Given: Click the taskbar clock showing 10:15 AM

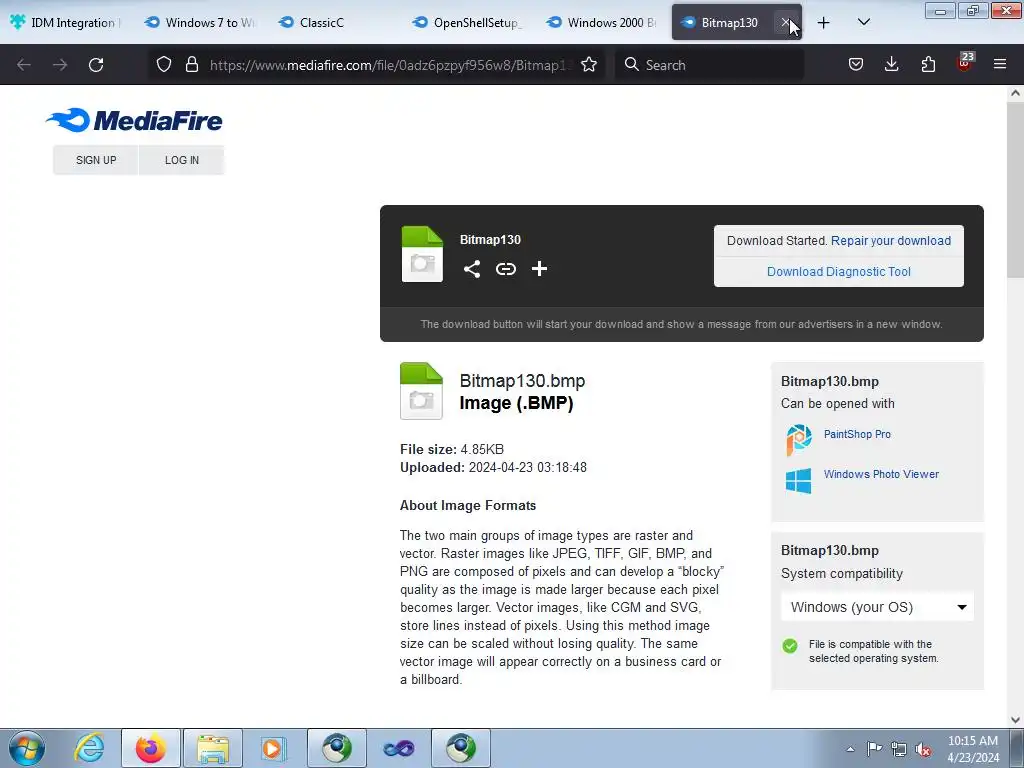Looking at the screenshot, I should coord(973,749).
